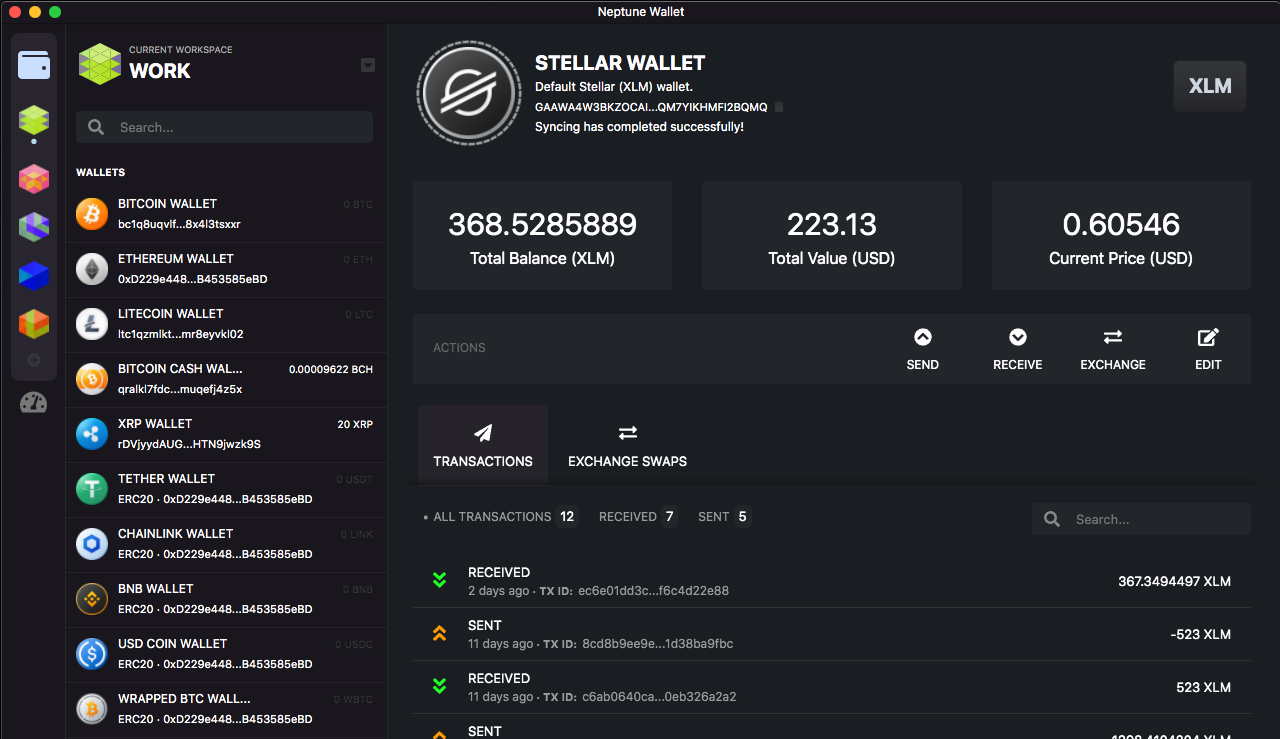Open the dashboard gauge icon

coord(34,403)
